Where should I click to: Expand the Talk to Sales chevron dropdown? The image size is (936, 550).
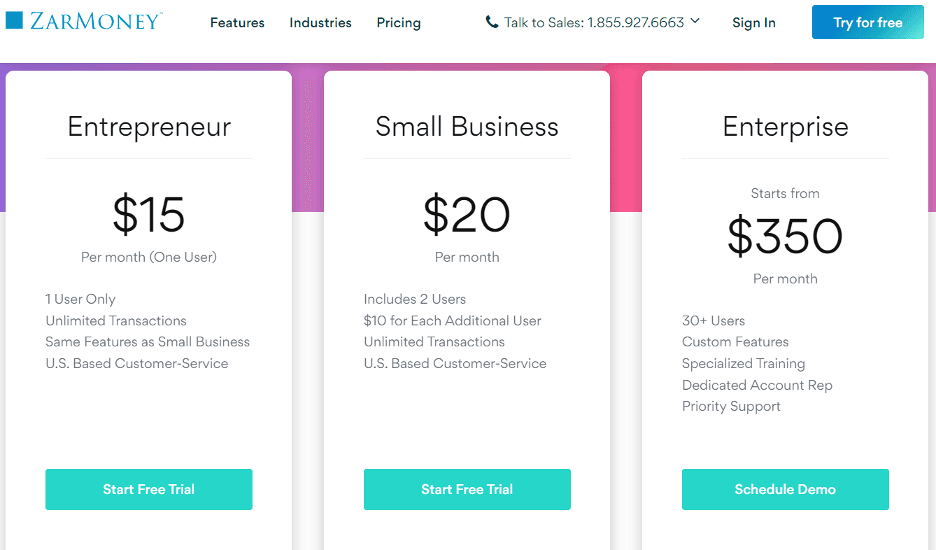(x=696, y=21)
